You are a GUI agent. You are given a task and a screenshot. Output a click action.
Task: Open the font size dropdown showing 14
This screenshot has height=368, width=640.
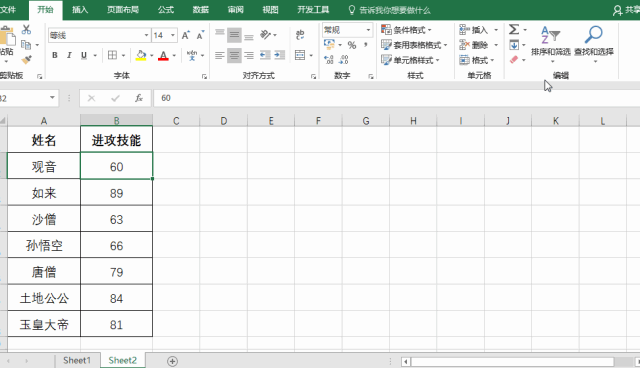pyautogui.click(x=173, y=35)
